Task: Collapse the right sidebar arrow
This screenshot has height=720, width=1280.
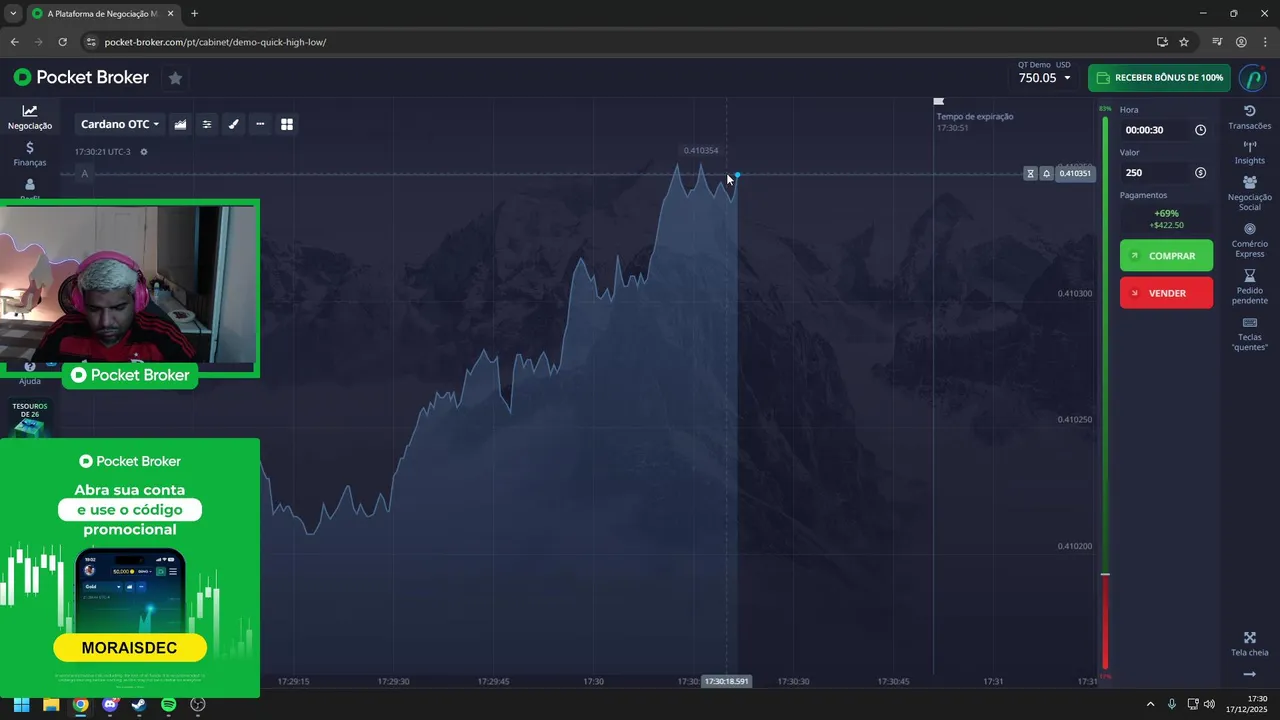Action: pyautogui.click(x=1249, y=675)
